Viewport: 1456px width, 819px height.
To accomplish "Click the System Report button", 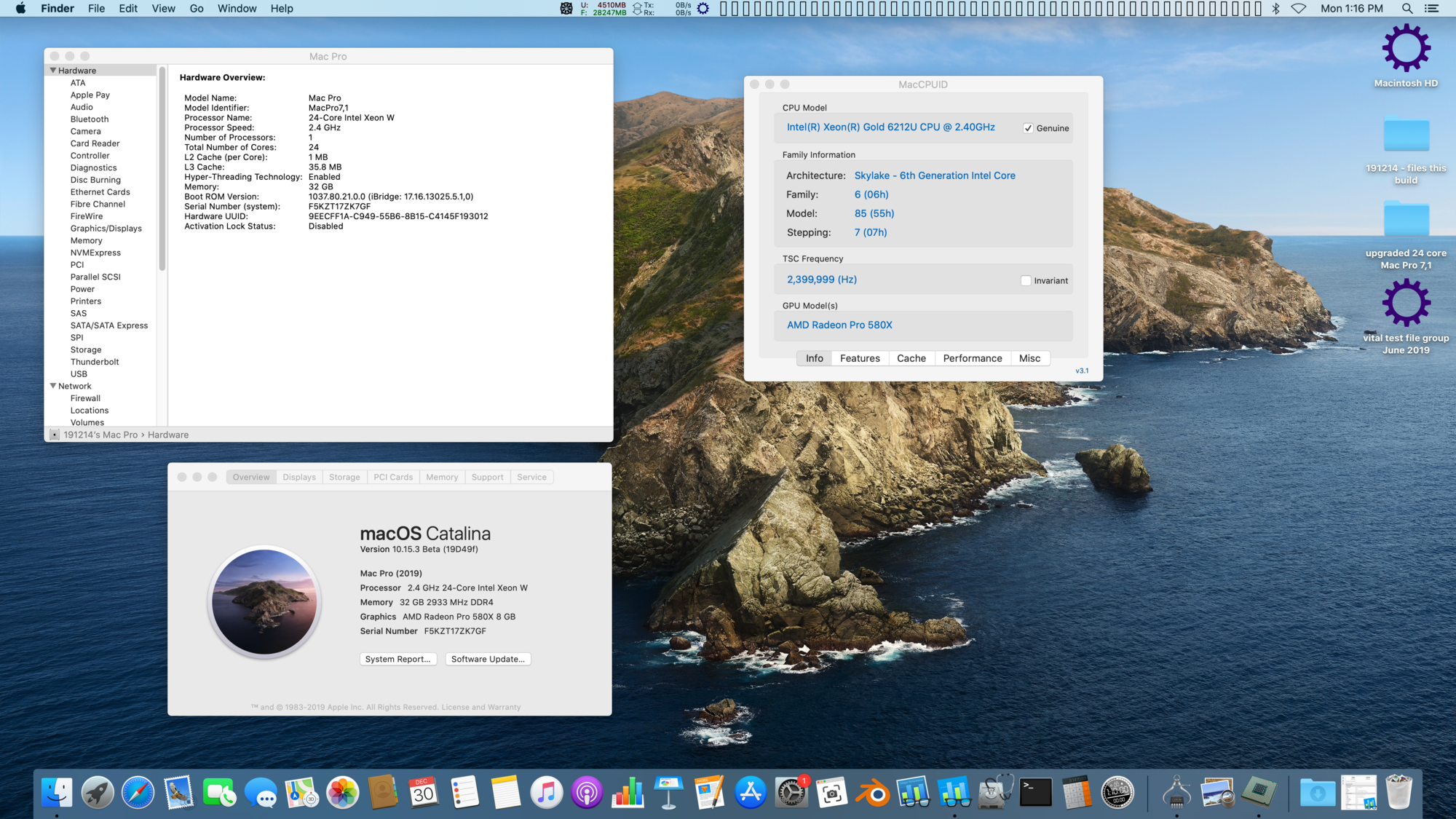I will [398, 659].
